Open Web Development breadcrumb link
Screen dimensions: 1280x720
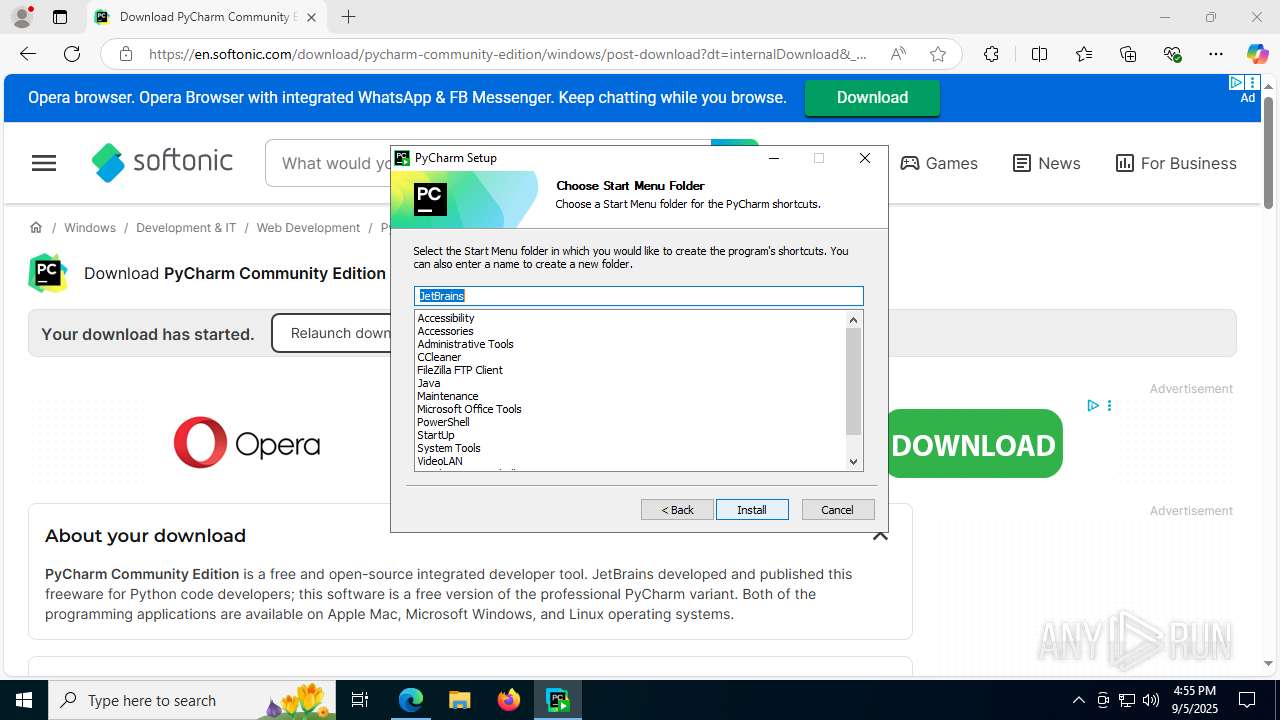coord(308,227)
